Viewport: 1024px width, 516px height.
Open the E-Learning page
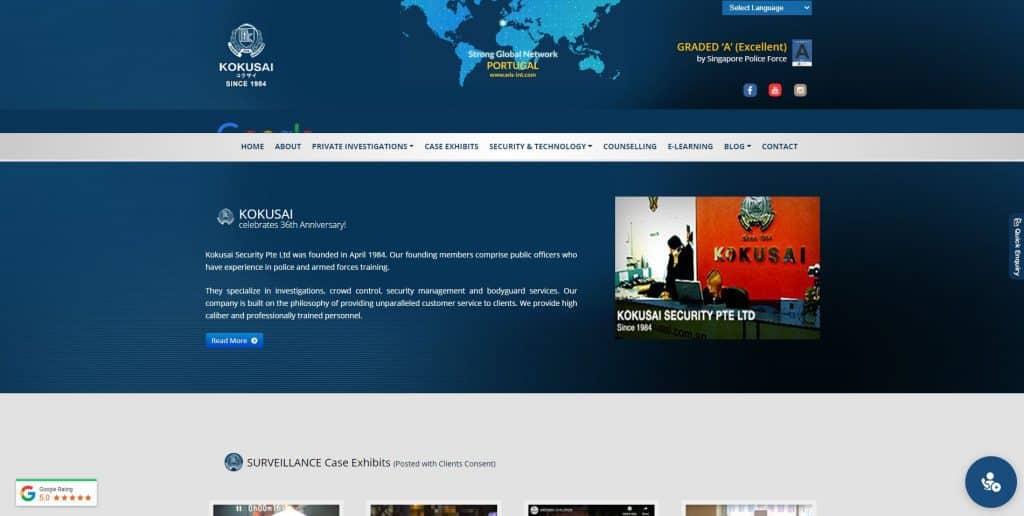tap(690, 146)
